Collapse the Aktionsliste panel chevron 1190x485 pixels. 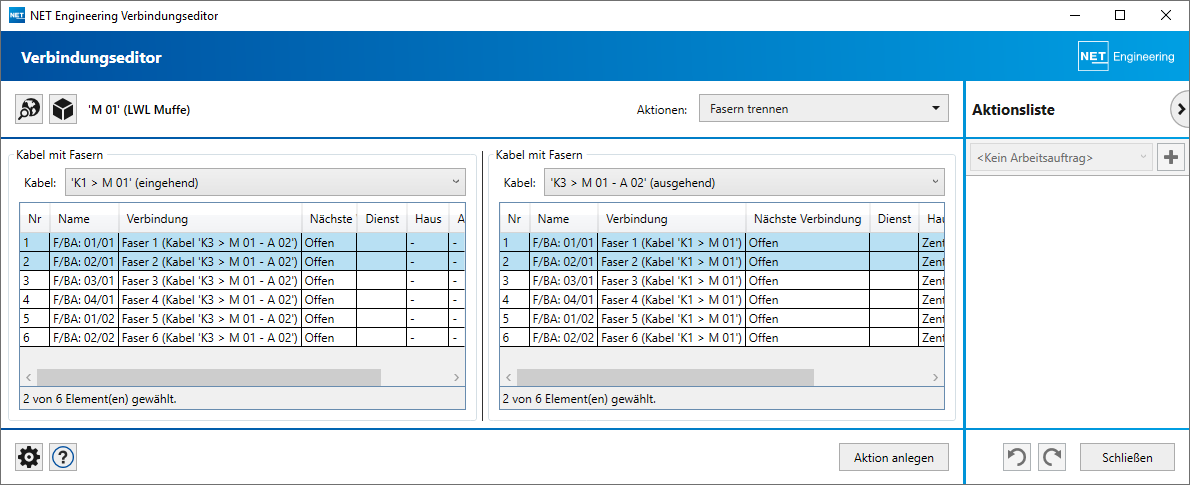[x=1181, y=109]
